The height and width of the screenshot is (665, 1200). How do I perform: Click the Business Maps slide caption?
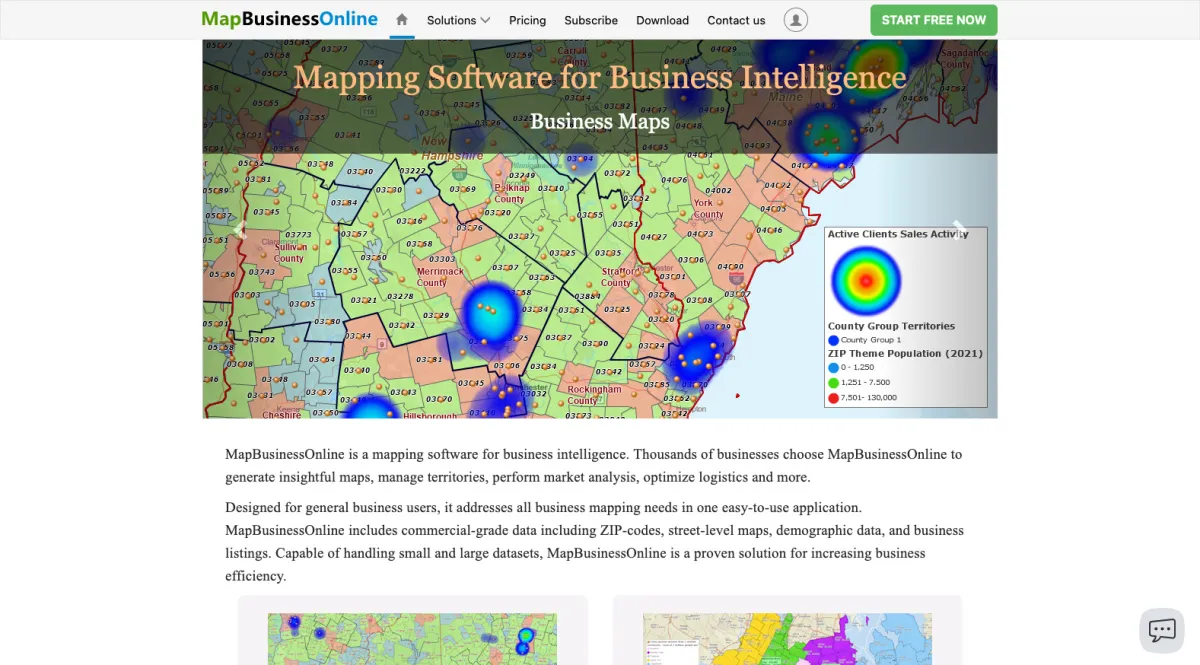pyautogui.click(x=600, y=122)
